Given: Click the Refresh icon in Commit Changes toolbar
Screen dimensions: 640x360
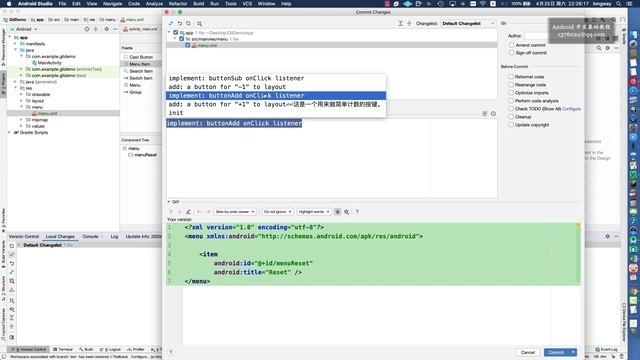Looking at the screenshot, I should point(188,24).
